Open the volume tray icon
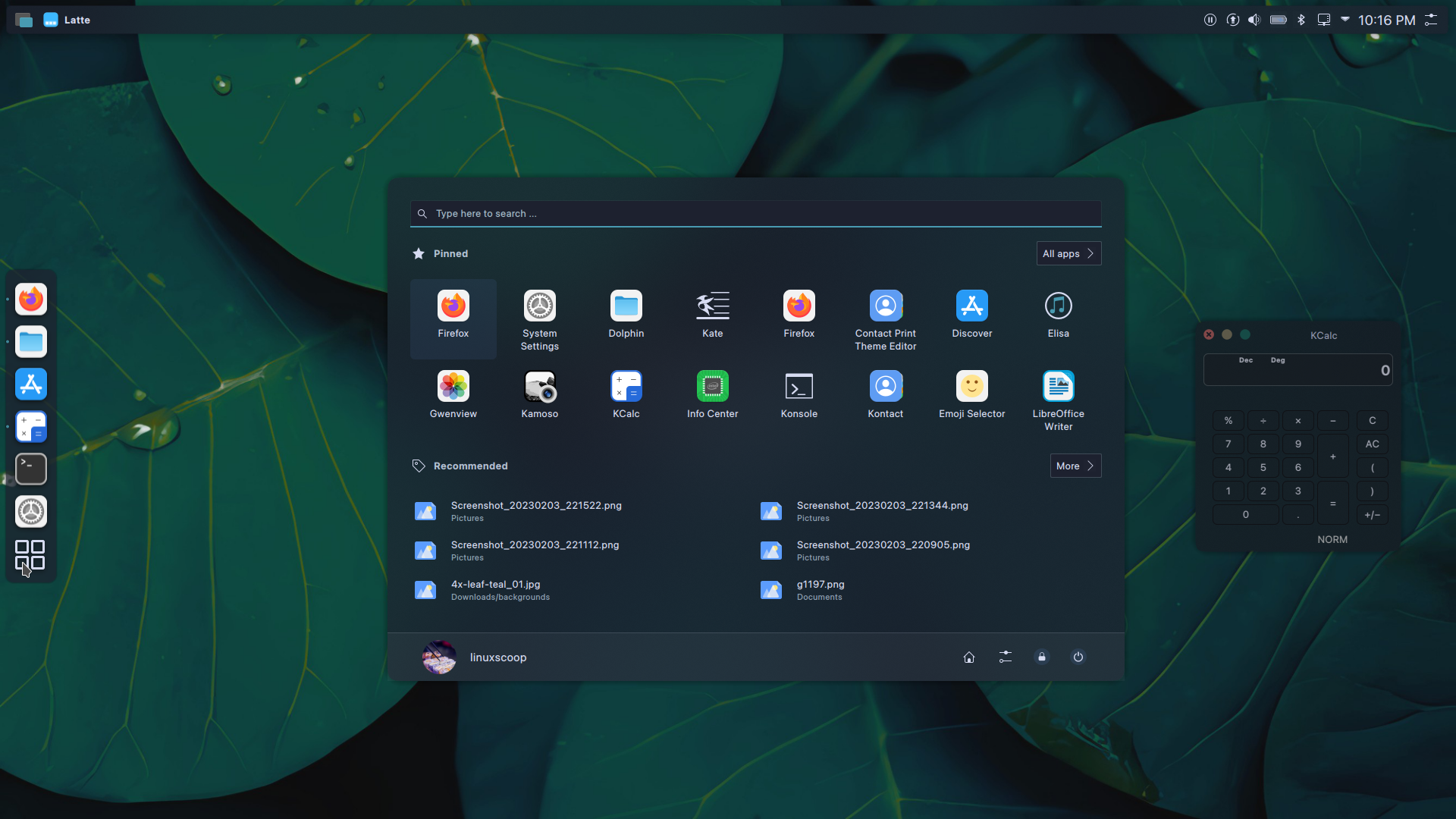This screenshot has height=819, width=1456. point(1254,20)
